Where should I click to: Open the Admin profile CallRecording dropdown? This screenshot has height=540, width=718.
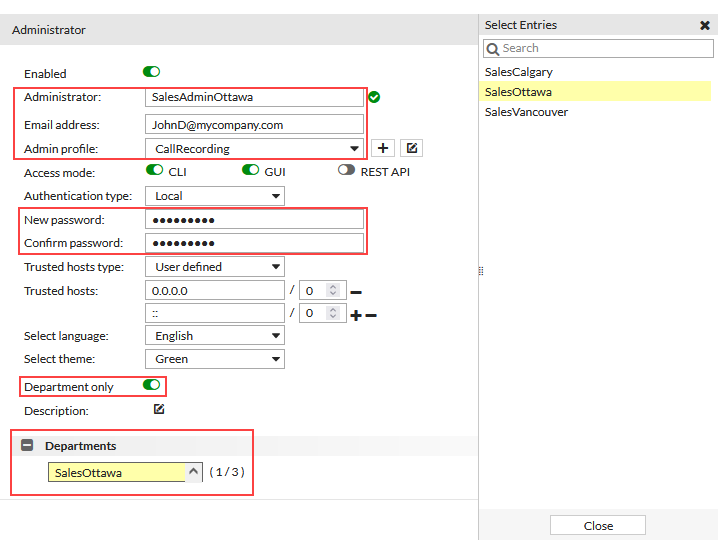pos(254,149)
